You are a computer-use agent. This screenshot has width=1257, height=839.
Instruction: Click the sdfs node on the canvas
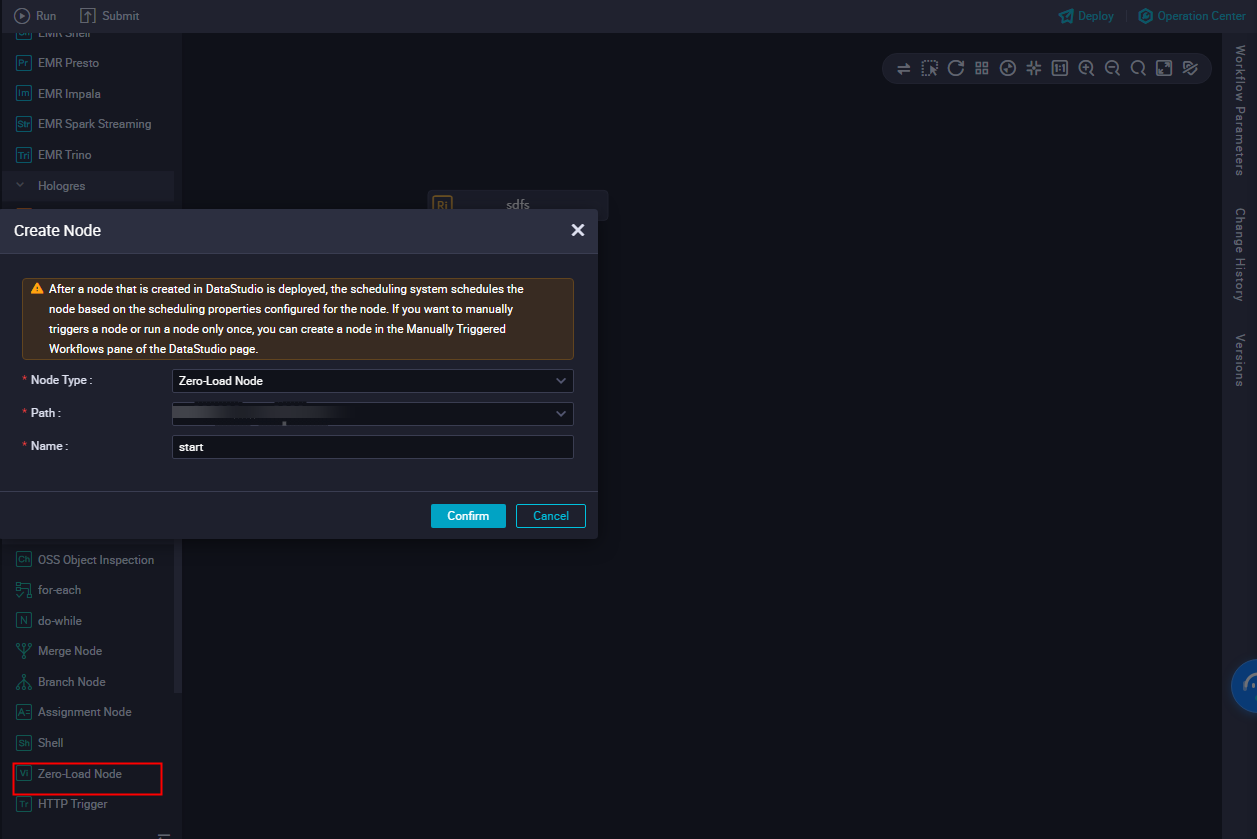pos(517,204)
